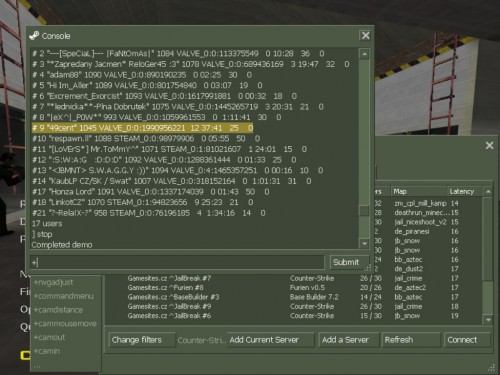Image resolution: width=500 pixels, height=375 pixels.
Task: Select +commandmenu autocomplete suggestion
Action: point(64,296)
